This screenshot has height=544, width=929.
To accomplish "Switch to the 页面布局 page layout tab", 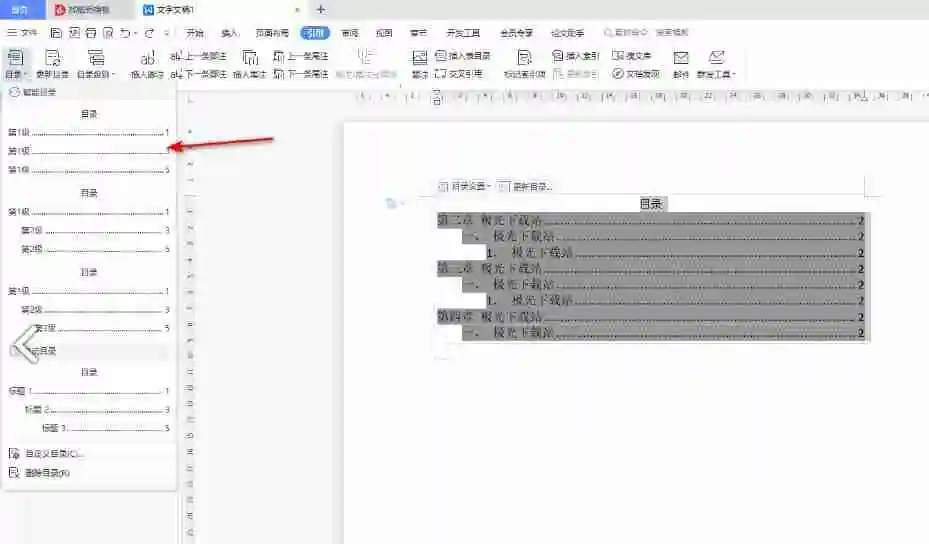I will (272, 33).
